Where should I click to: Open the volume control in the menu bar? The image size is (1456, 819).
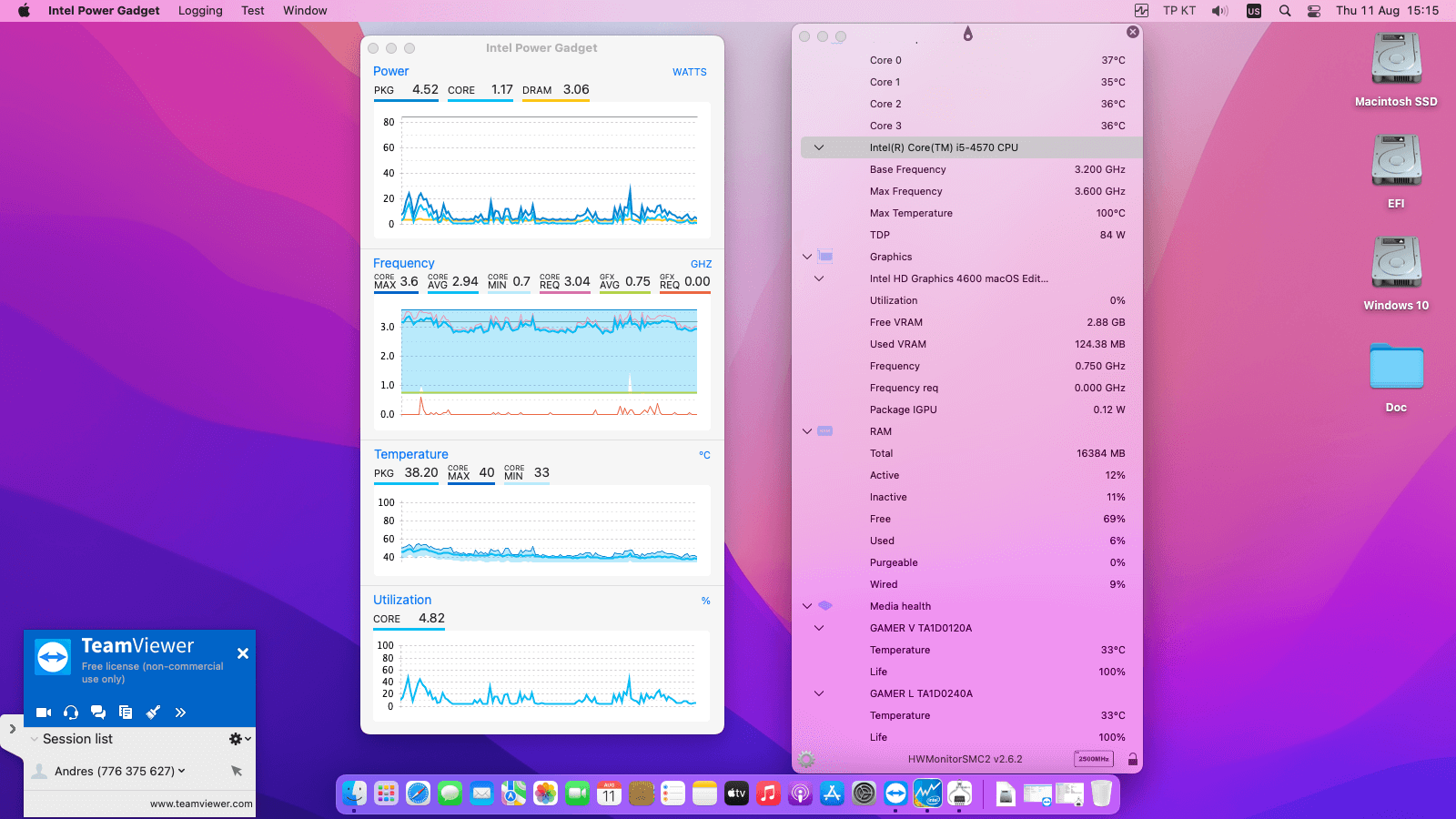point(1219,11)
